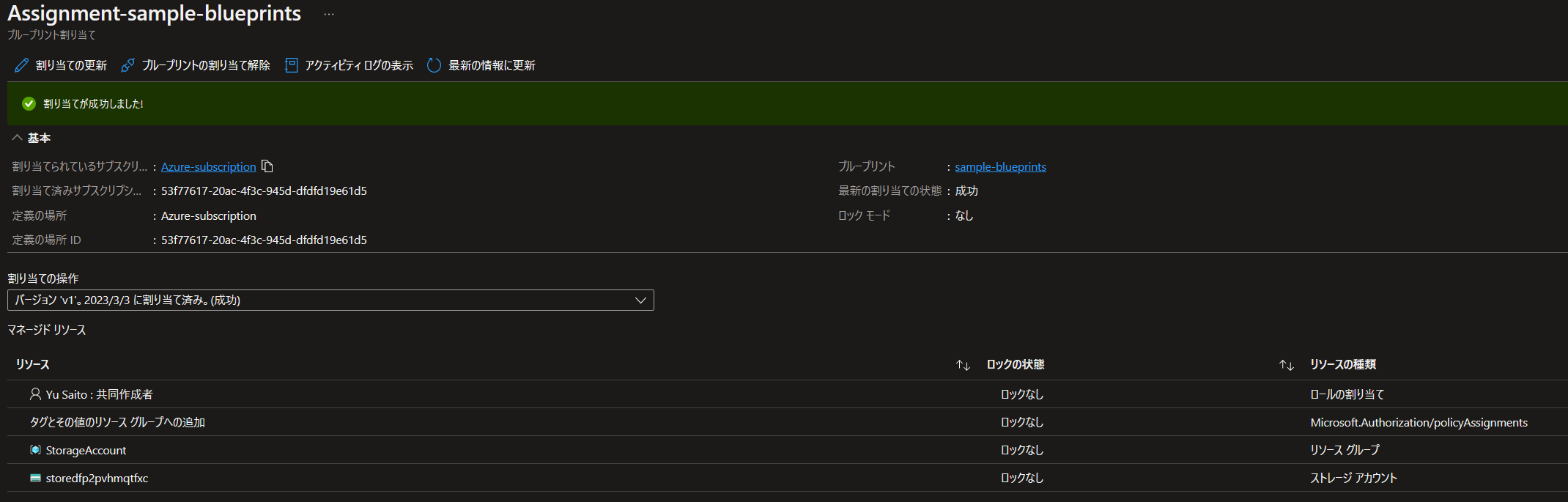Click the 定義の場所 Azure-subscription value

point(209,215)
